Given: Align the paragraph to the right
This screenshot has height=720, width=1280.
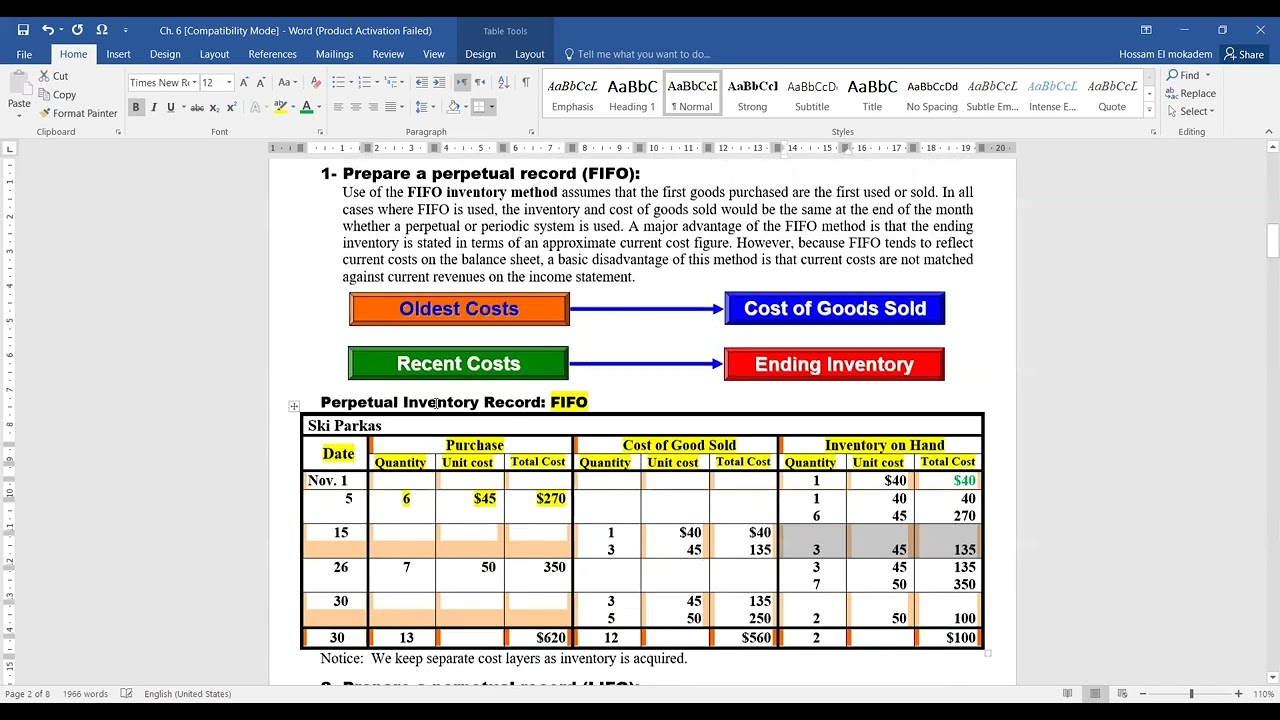Looking at the screenshot, I should coord(373,107).
